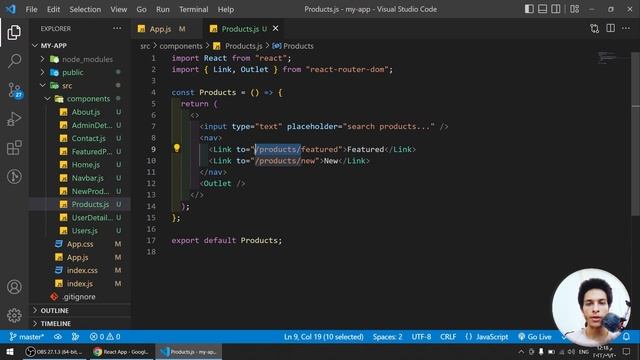
Task: Collapse the src folder
Action: (x=80, y=86)
